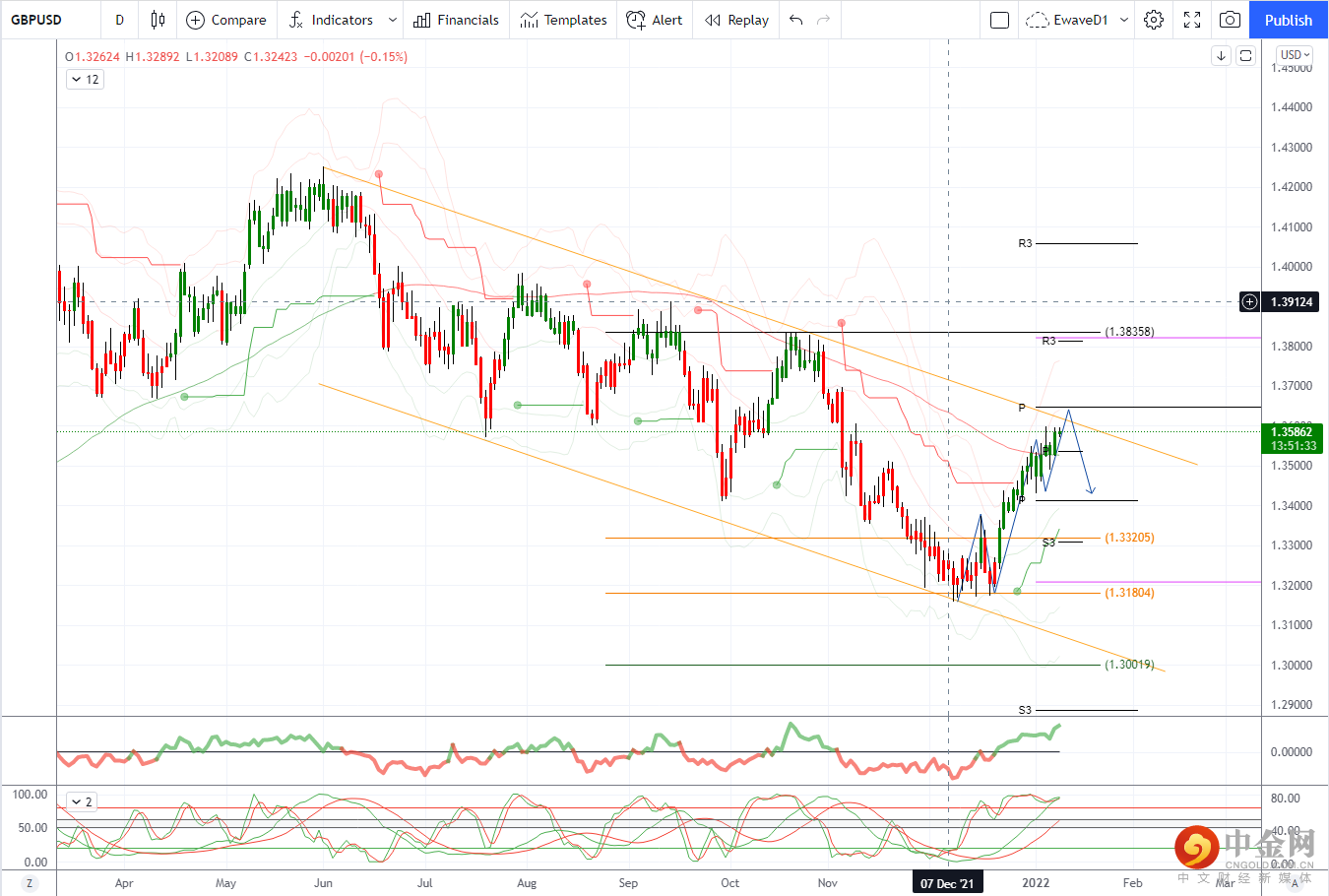Click the Apr label on the time axis
The image size is (1329, 896).
(x=124, y=883)
